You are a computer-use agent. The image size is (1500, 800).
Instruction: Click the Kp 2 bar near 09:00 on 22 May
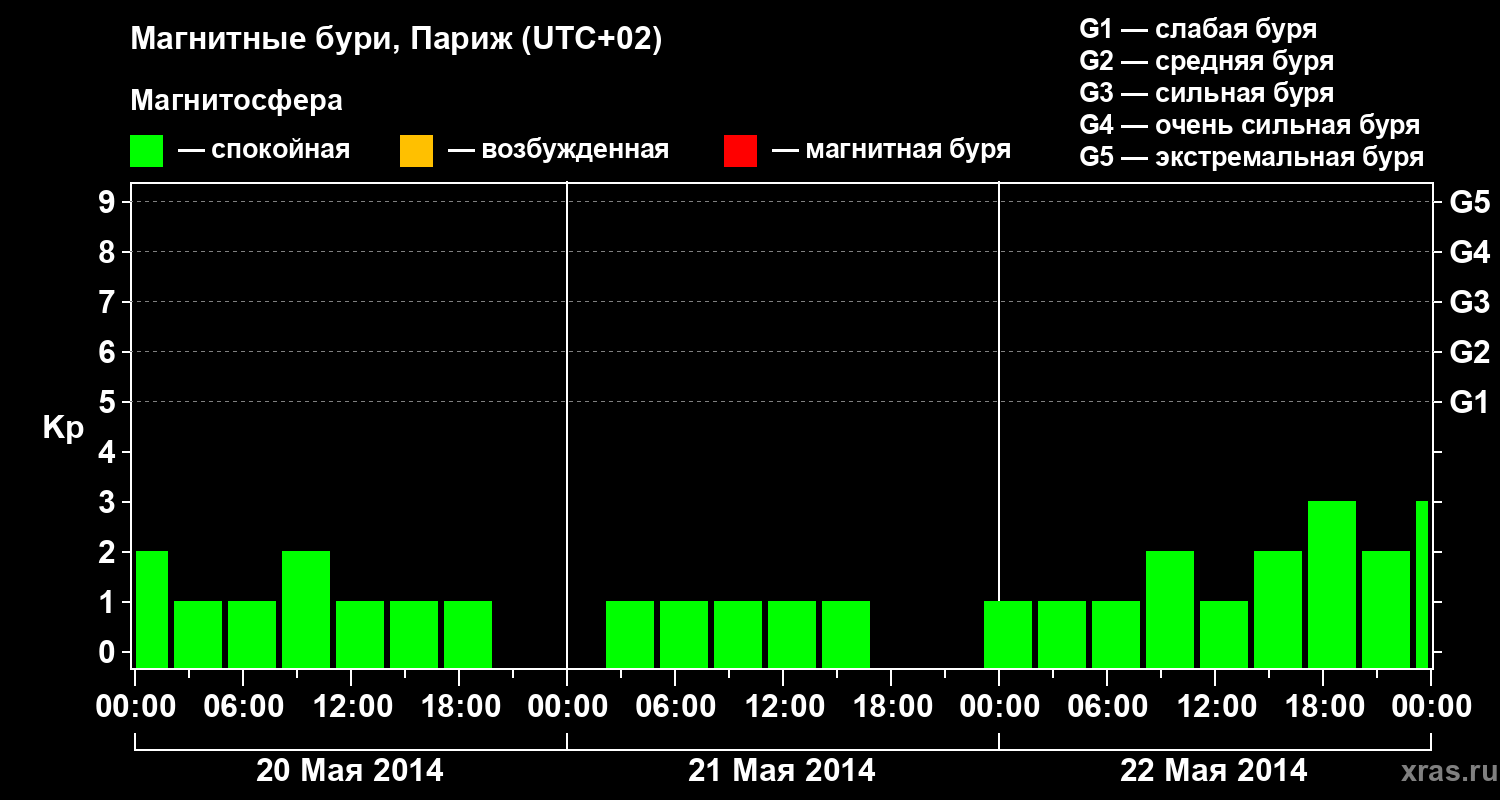pos(1170,609)
